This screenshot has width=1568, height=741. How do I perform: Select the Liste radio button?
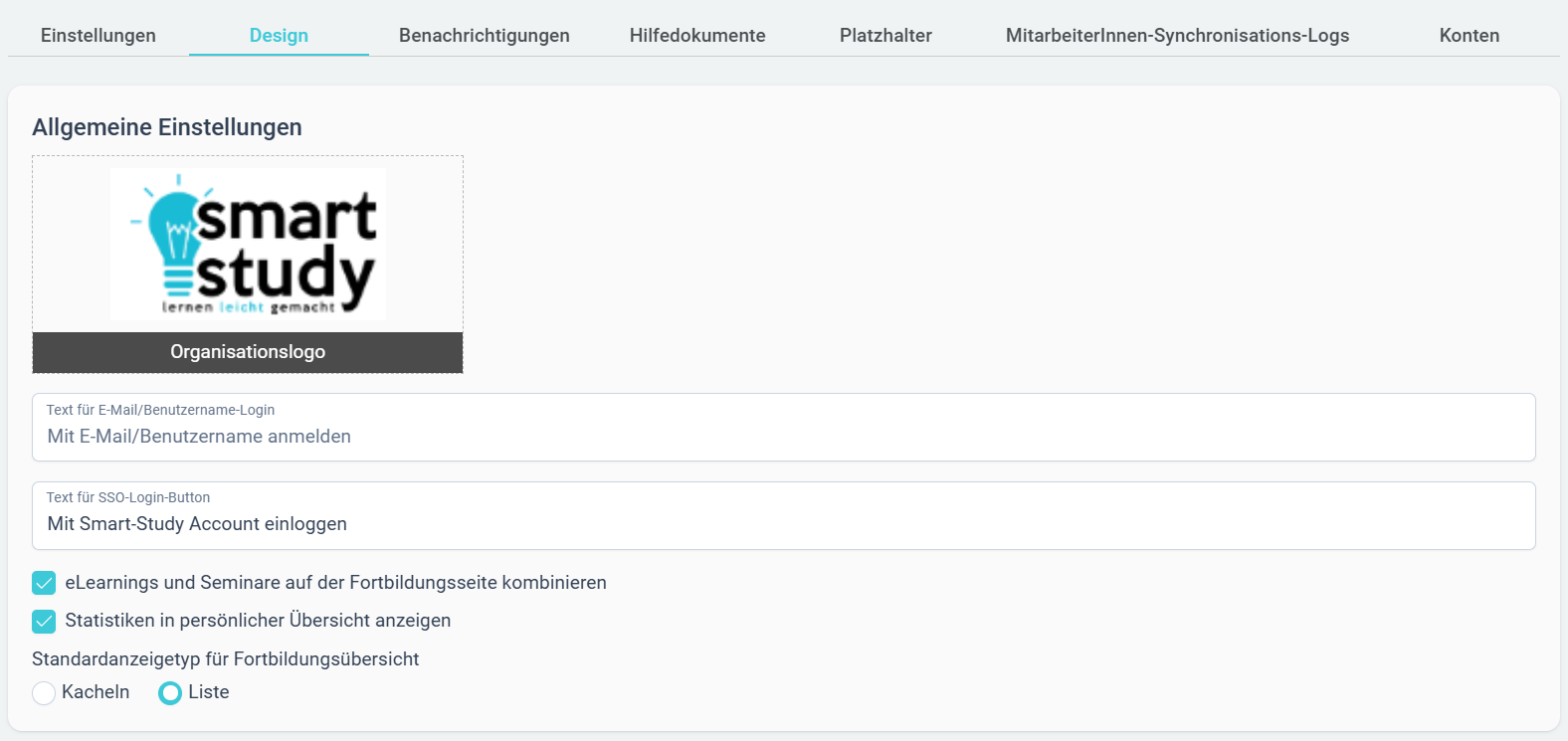click(170, 693)
